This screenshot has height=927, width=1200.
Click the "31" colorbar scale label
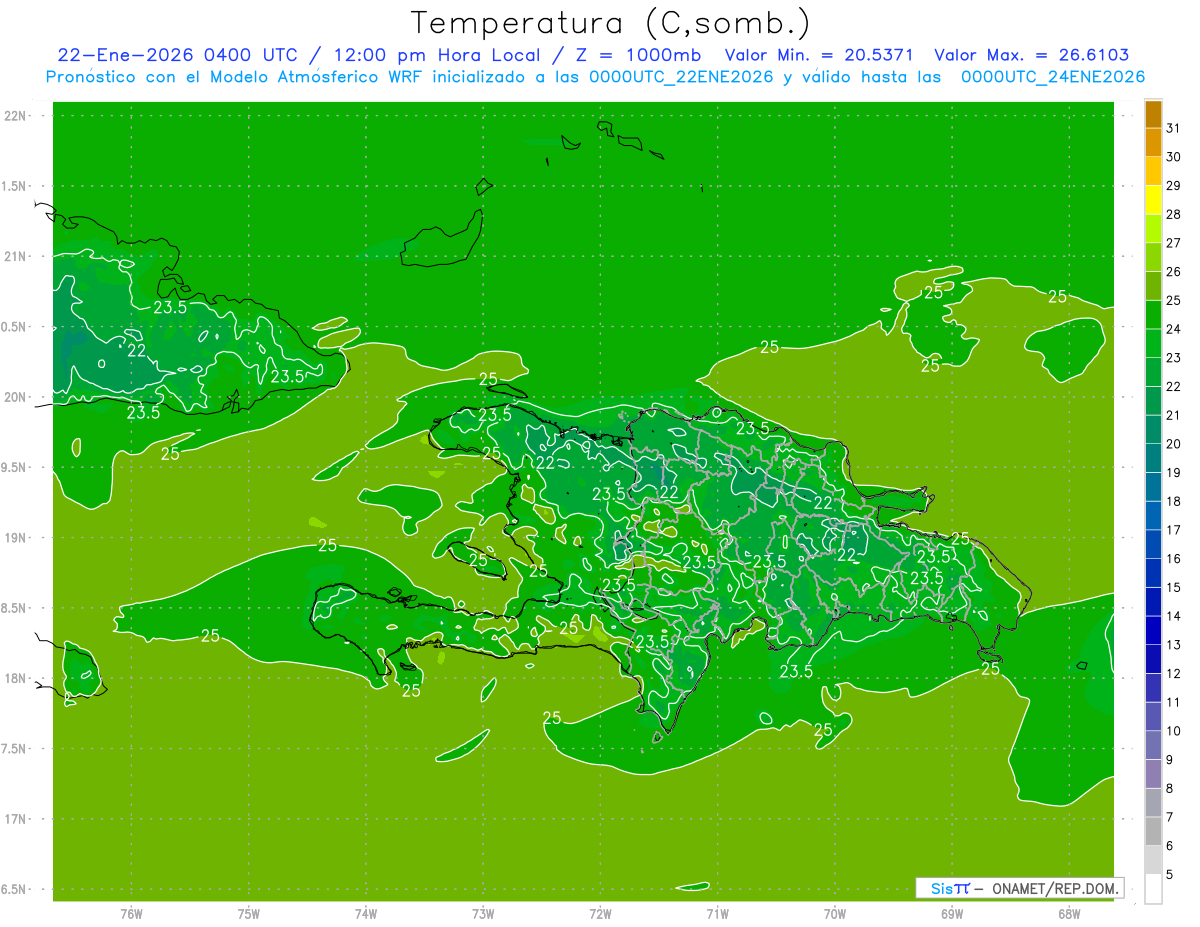pyautogui.click(x=1173, y=128)
